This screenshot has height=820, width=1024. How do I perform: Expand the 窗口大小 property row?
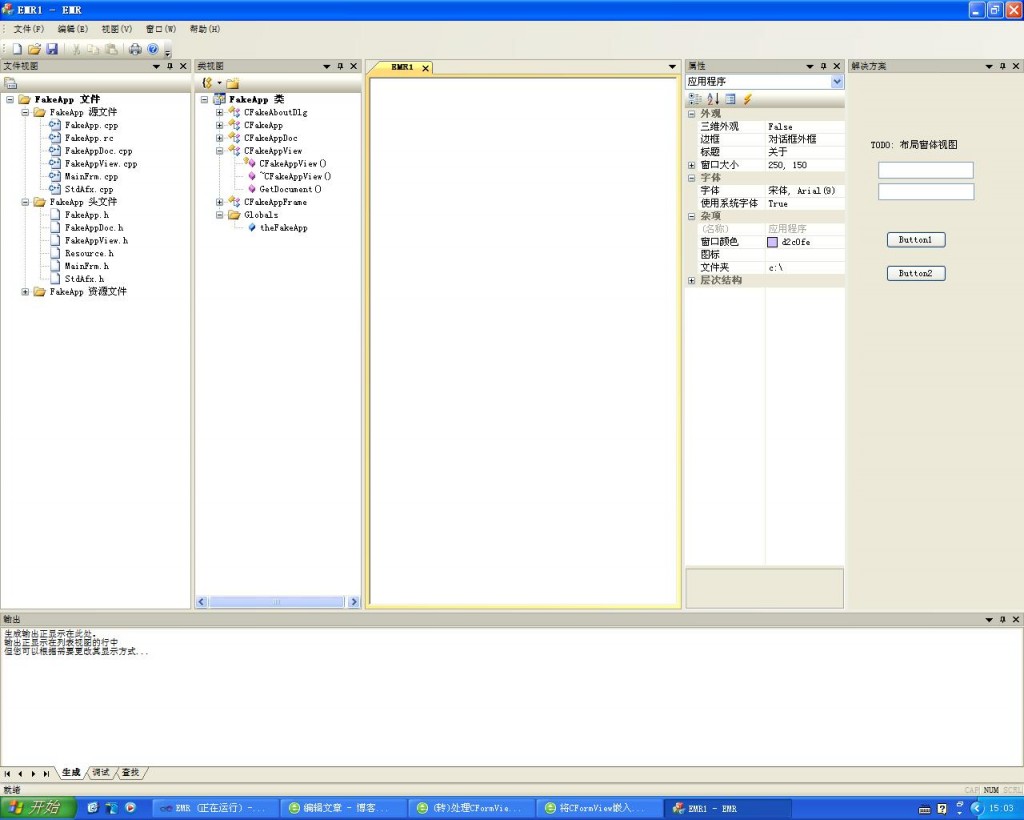[692, 165]
